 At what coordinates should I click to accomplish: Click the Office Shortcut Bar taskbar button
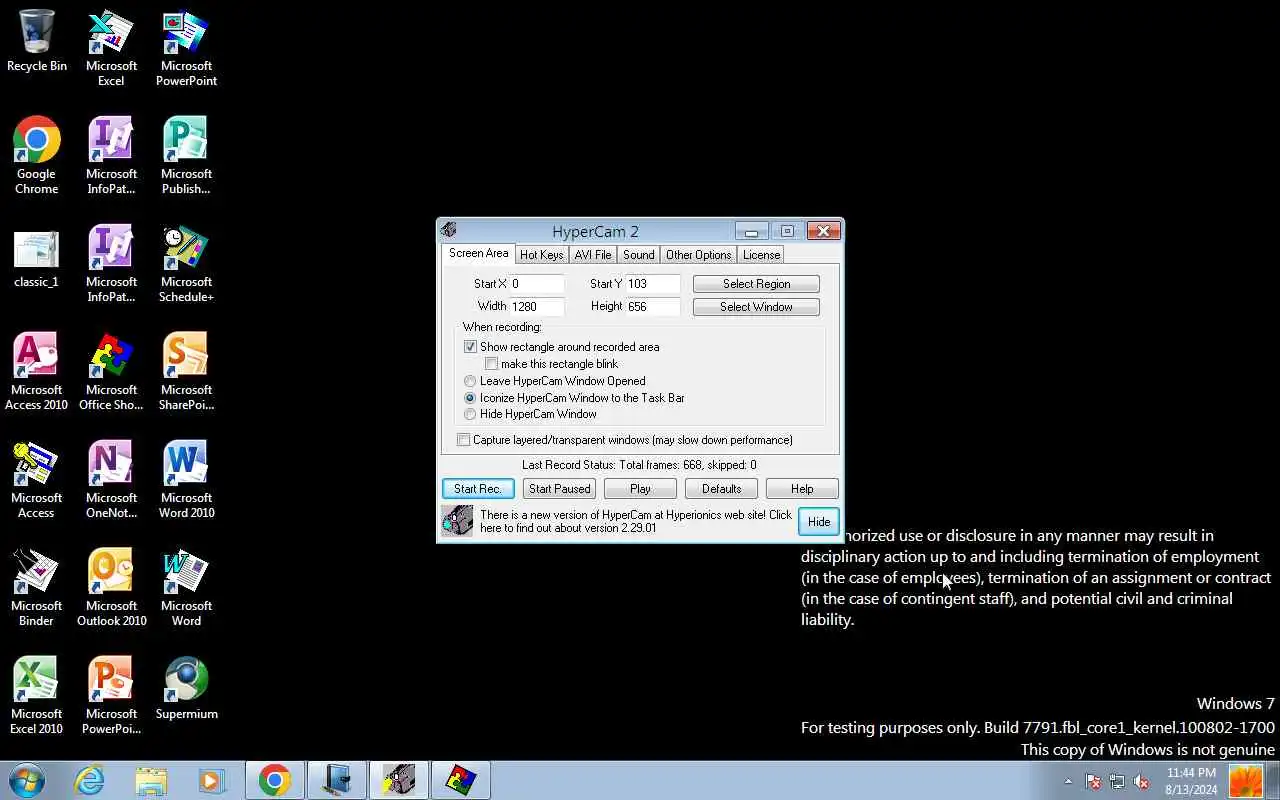click(x=461, y=780)
